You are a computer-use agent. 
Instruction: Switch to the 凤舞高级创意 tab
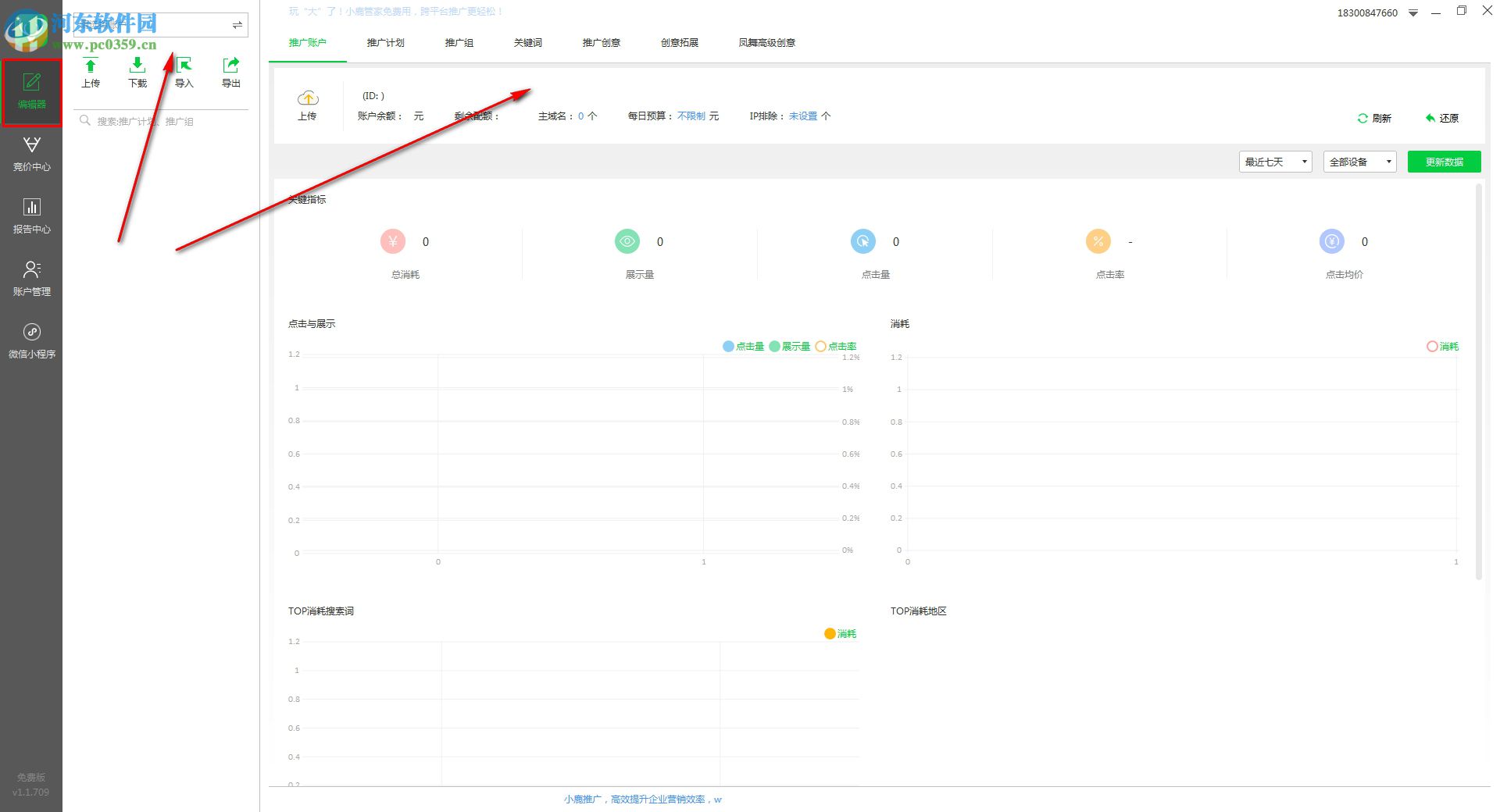tap(767, 42)
